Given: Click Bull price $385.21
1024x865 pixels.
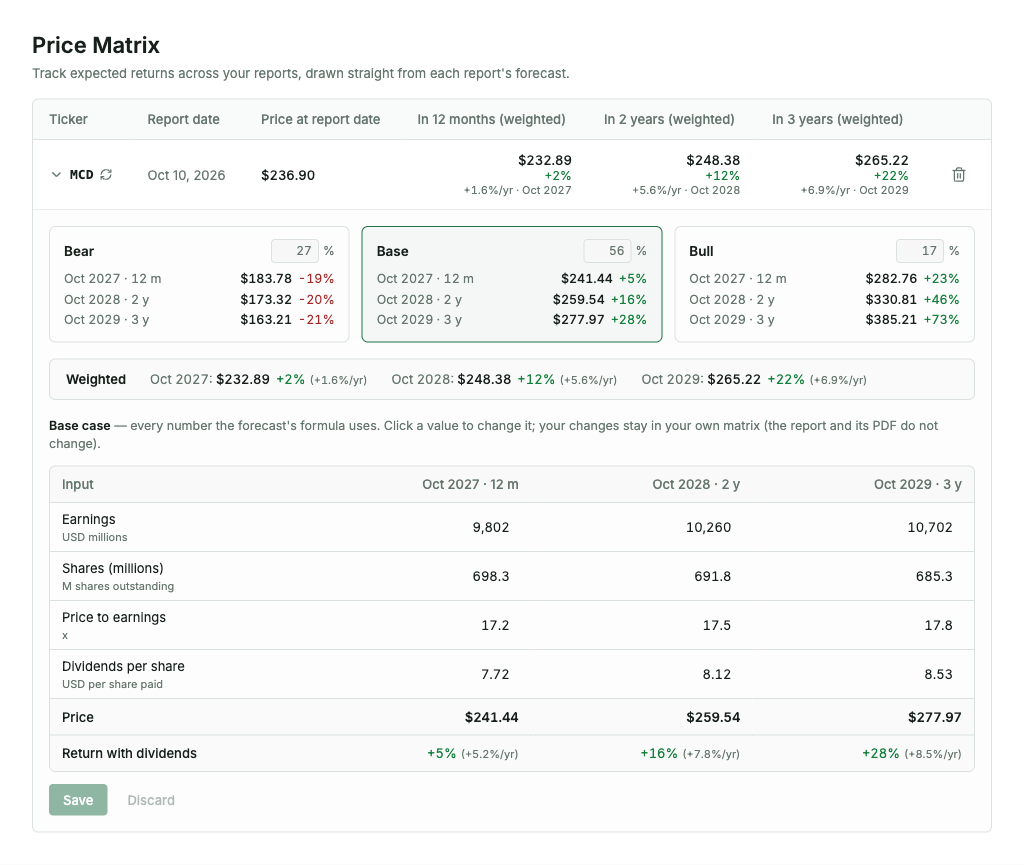Looking at the screenshot, I should pyautogui.click(x=891, y=320).
